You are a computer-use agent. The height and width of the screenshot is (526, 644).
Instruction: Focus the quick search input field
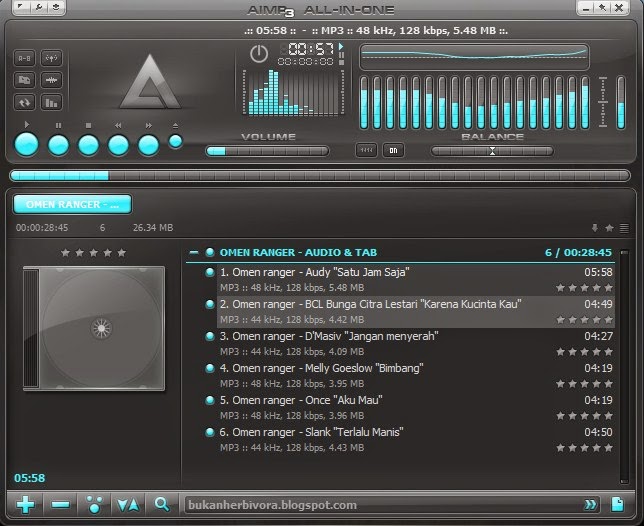pos(384,505)
